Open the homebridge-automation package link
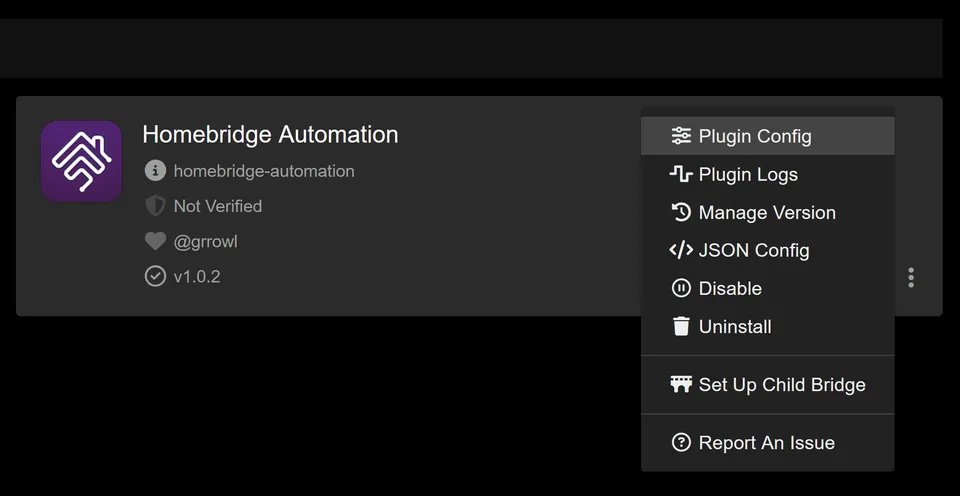The width and height of the screenshot is (960, 496). coord(264,171)
